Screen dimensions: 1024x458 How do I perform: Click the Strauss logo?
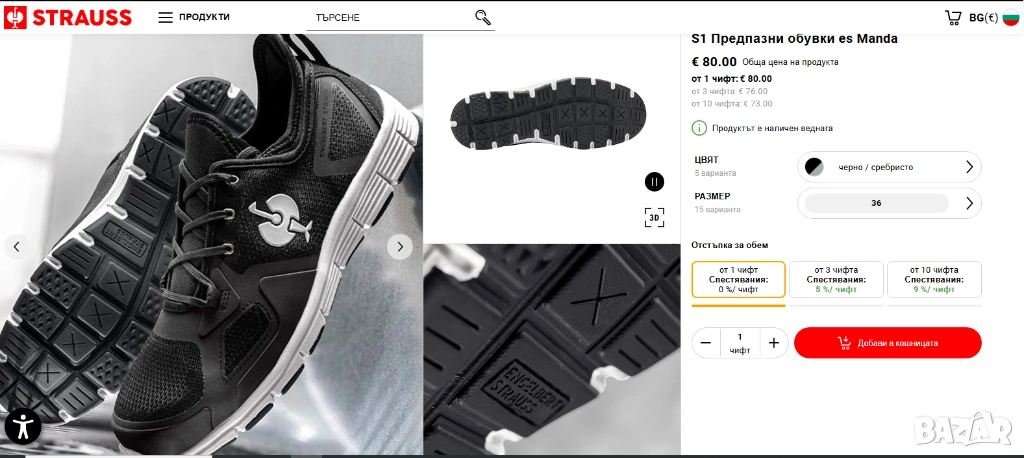(68, 17)
